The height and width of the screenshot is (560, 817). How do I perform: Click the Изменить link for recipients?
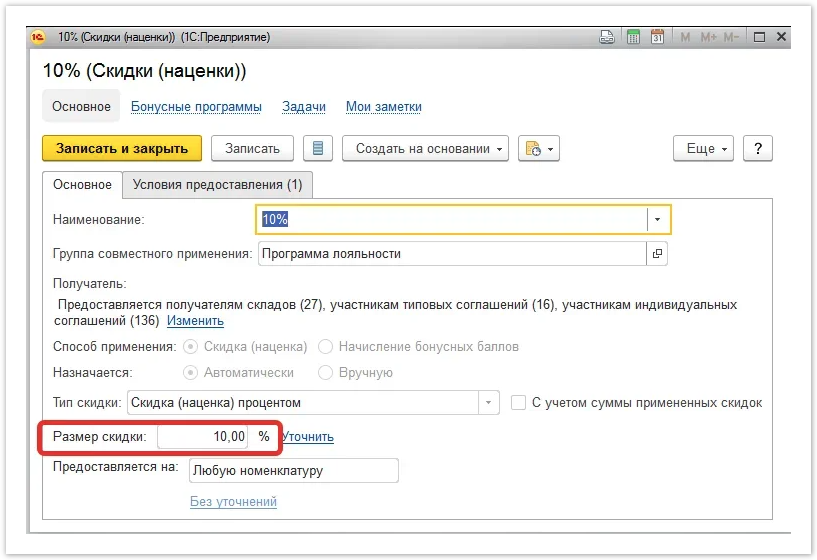point(195,321)
